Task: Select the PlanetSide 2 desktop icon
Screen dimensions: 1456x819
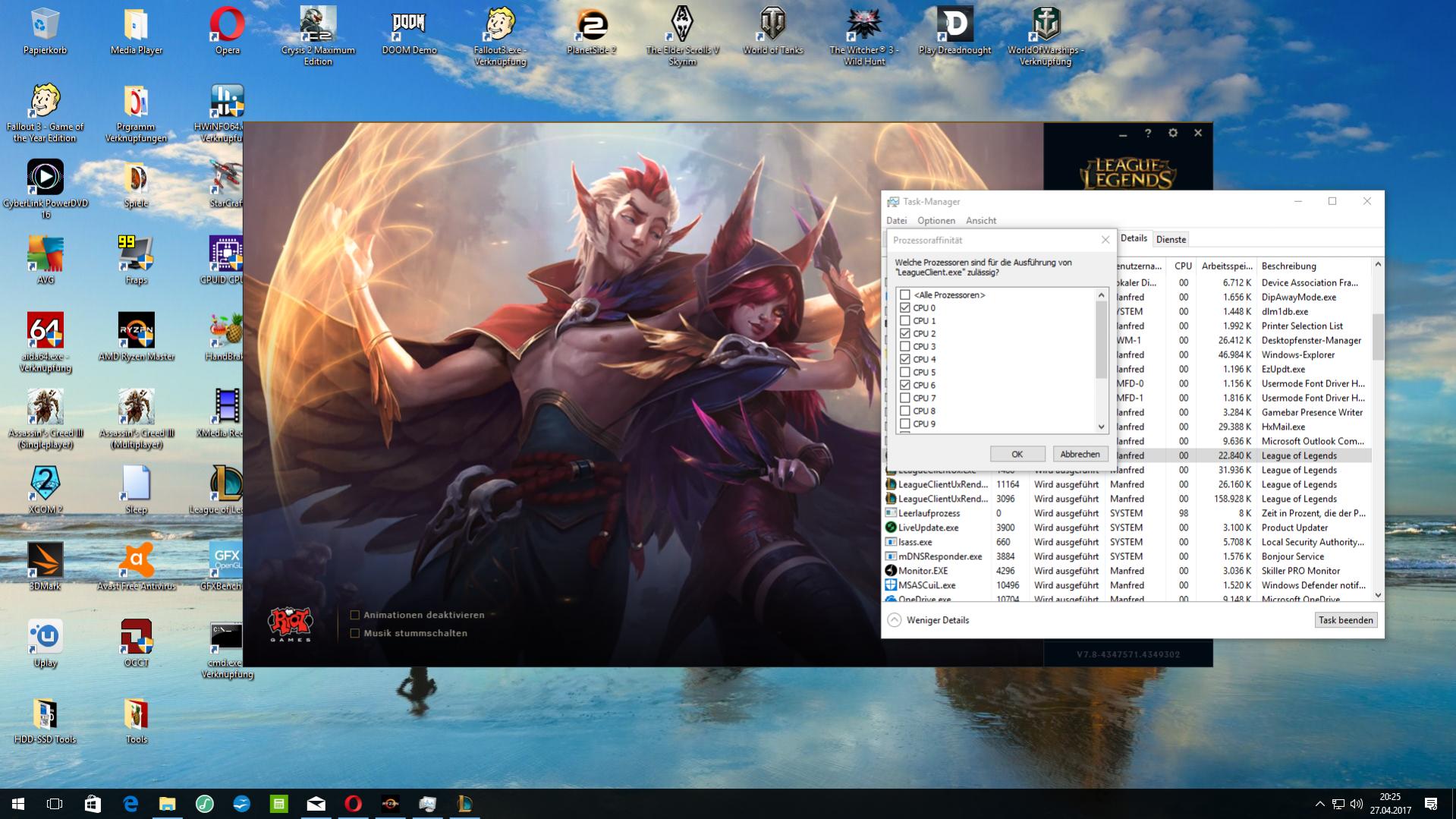Action: [x=591, y=32]
